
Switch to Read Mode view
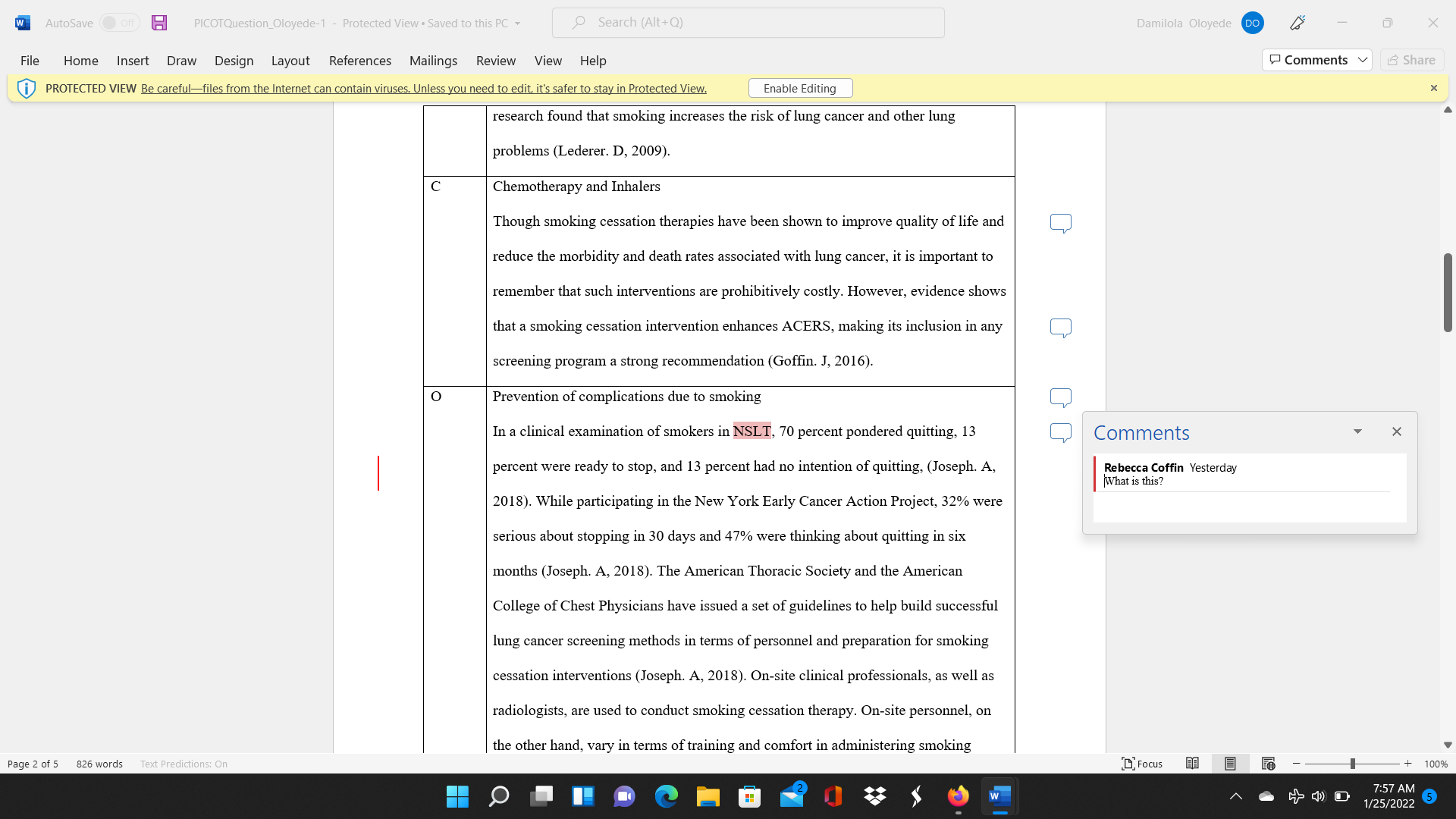click(x=1192, y=764)
